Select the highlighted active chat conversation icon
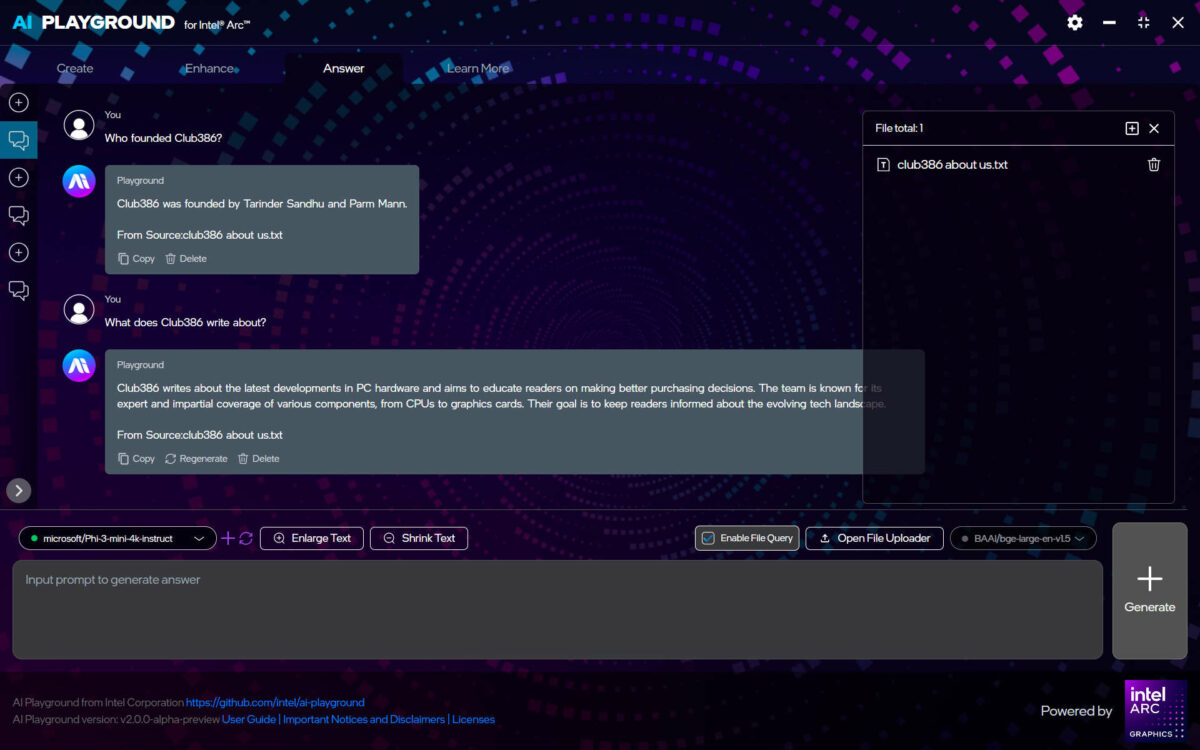Screen dimensions: 1200x750 point(18,140)
